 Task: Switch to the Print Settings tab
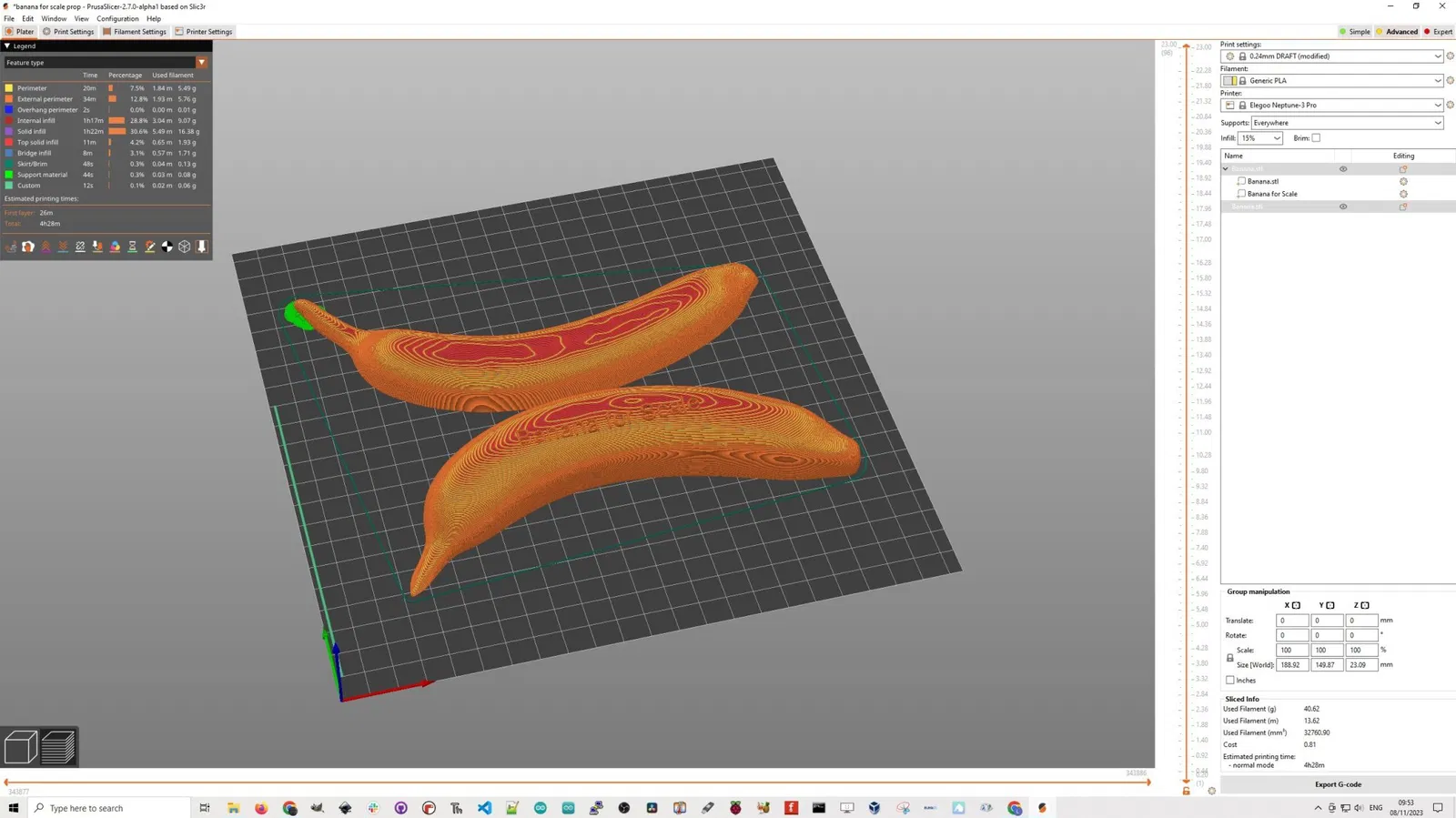pyautogui.click(x=68, y=32)
